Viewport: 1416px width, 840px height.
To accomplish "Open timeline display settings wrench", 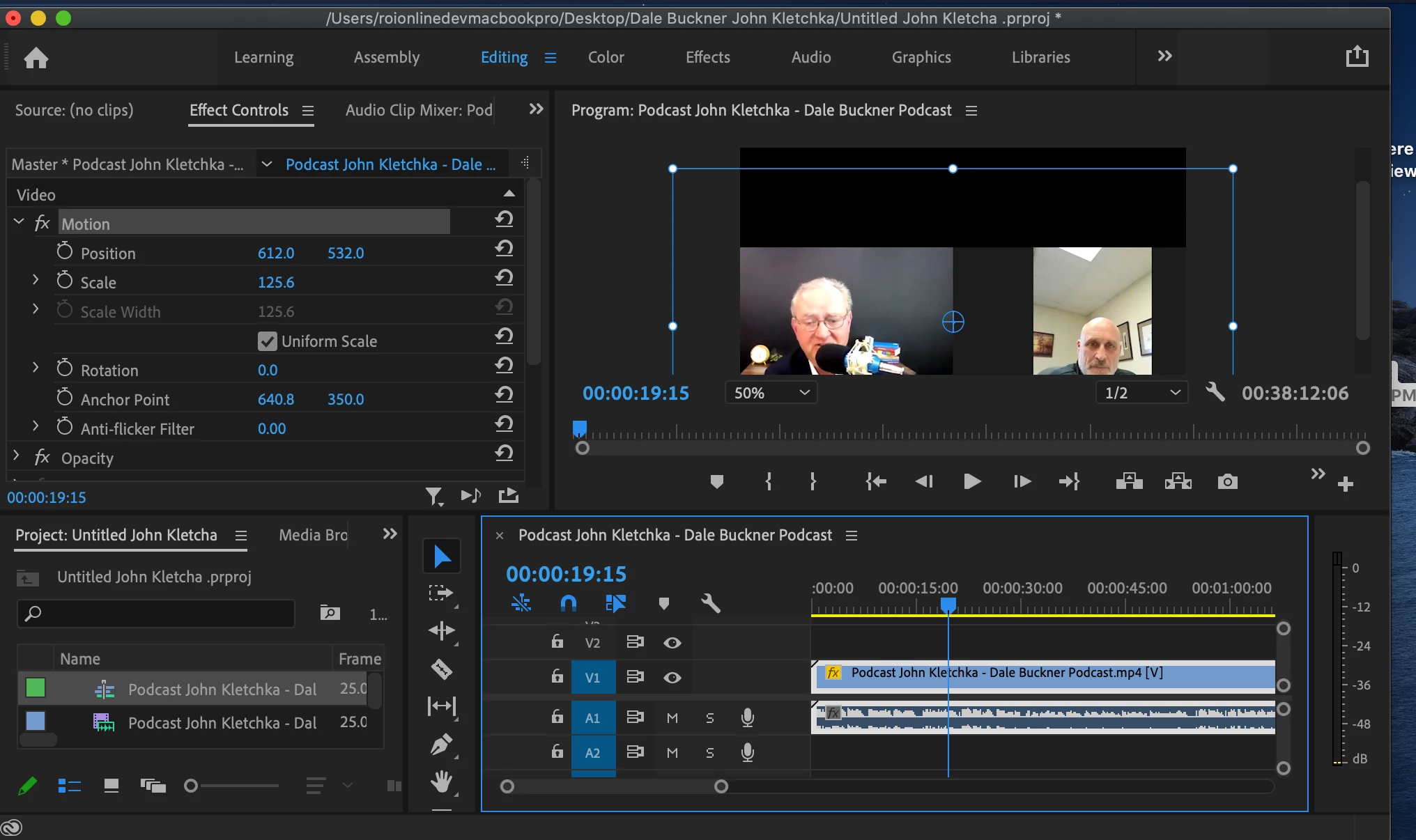I will coord(711,603).
